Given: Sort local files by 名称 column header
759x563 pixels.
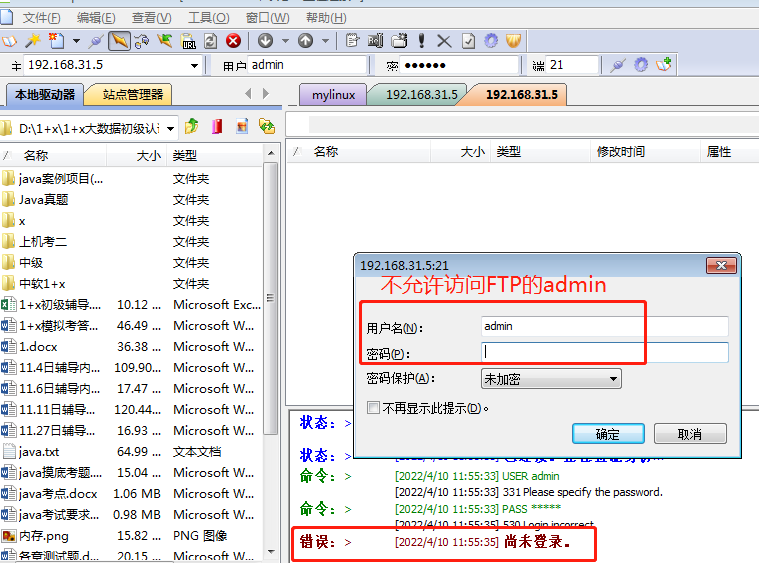Looking at the screenshot, I should (x=53, y=155).
